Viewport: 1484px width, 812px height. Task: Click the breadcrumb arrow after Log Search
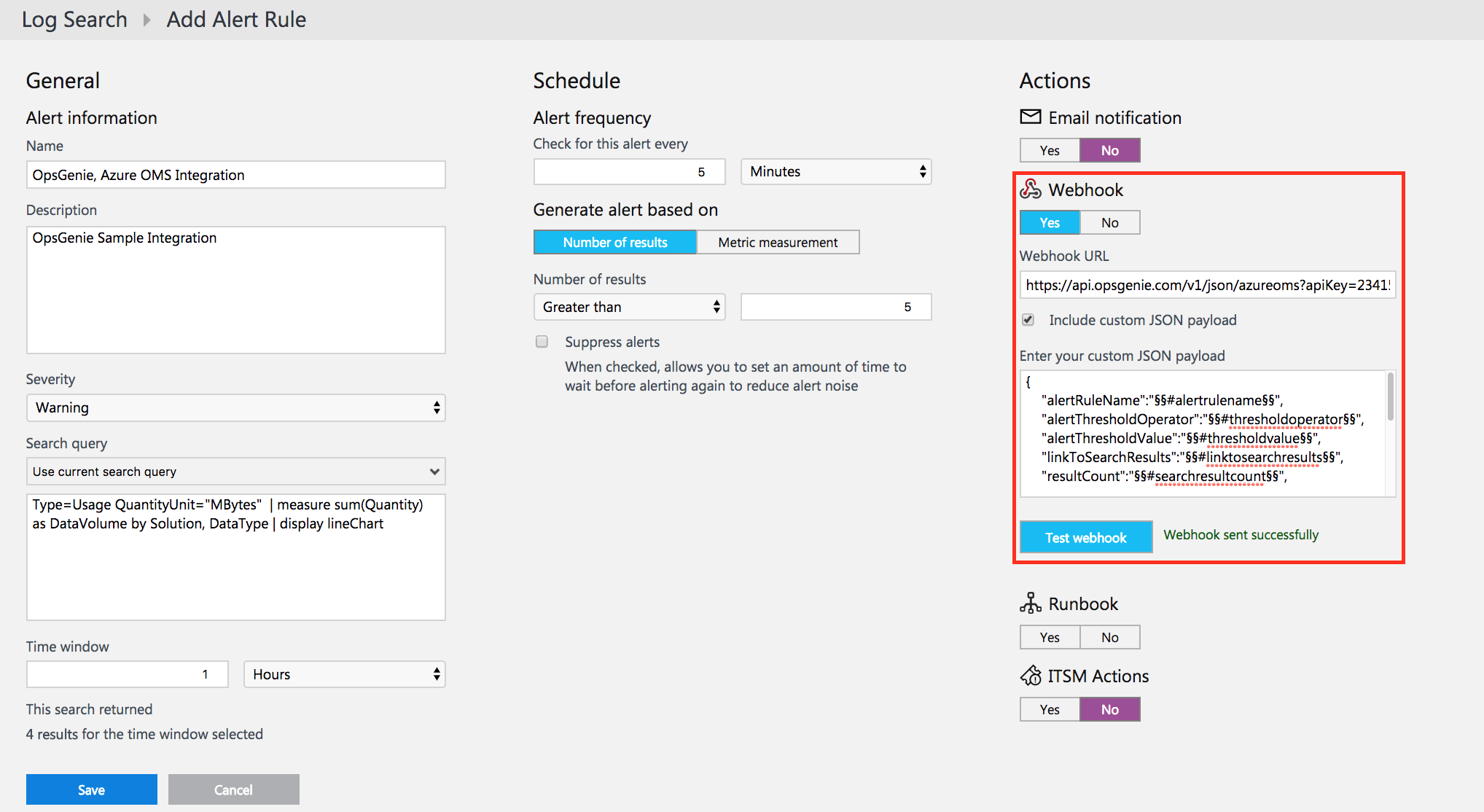[147, 20]
